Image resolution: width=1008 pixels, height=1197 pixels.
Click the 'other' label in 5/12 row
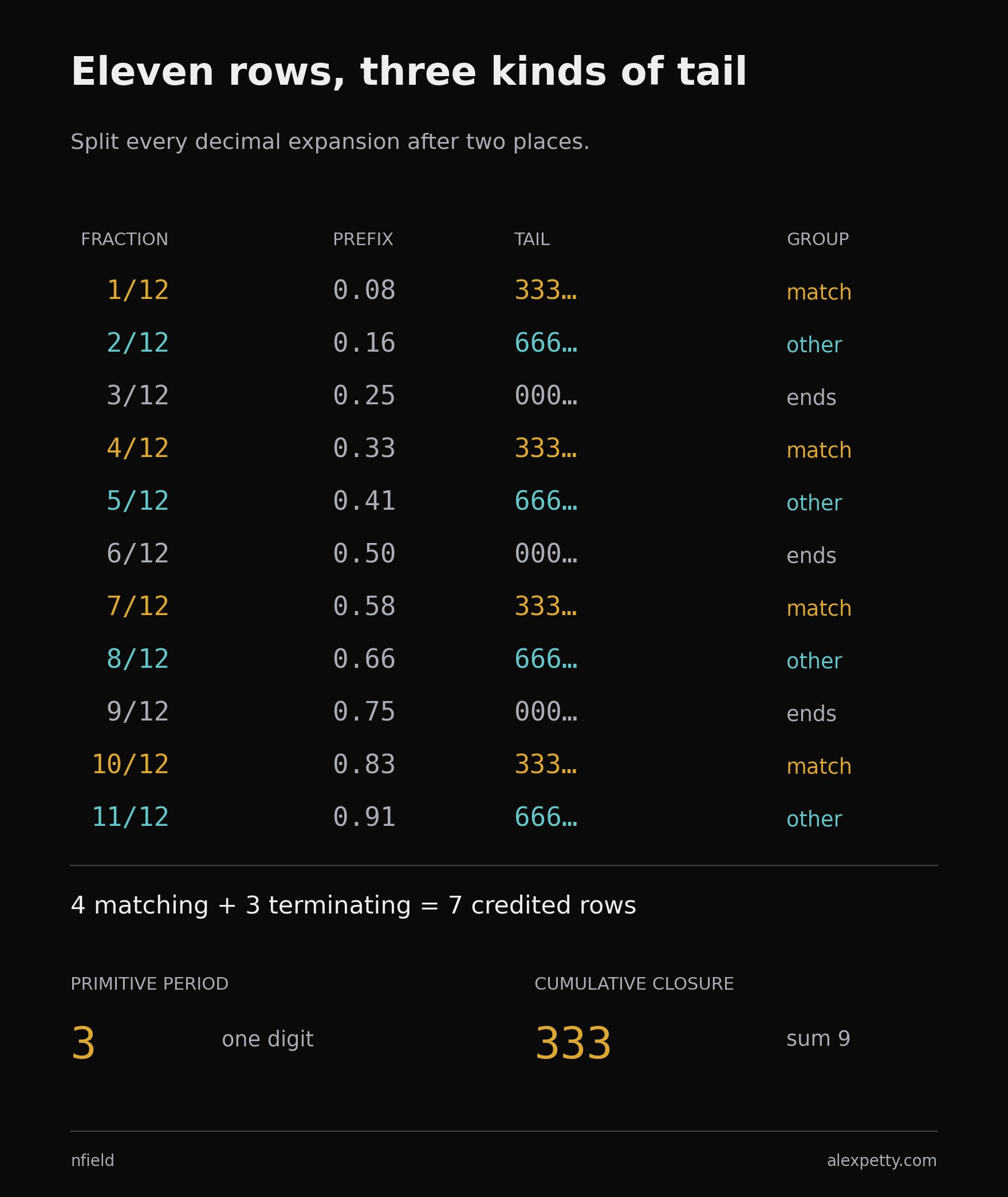(814, 503)
